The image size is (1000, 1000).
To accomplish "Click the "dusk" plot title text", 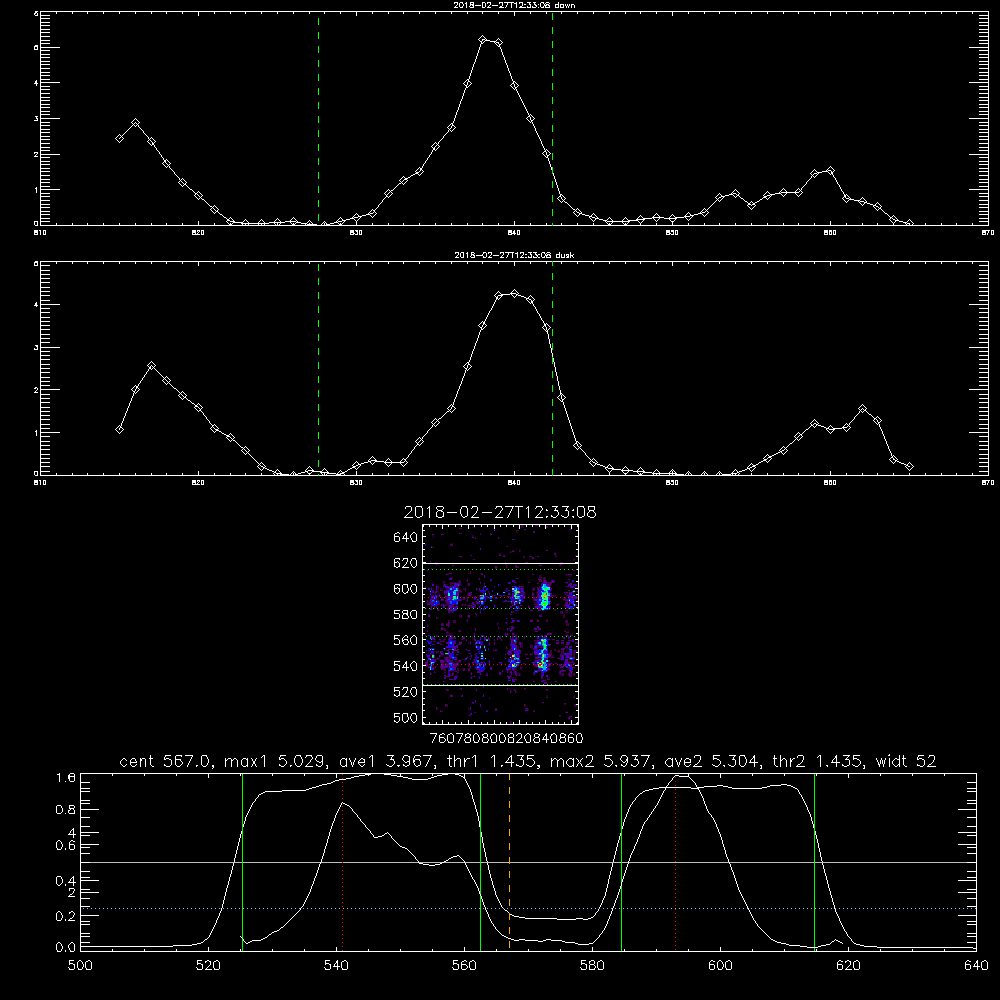I will [x=514, y=255].
